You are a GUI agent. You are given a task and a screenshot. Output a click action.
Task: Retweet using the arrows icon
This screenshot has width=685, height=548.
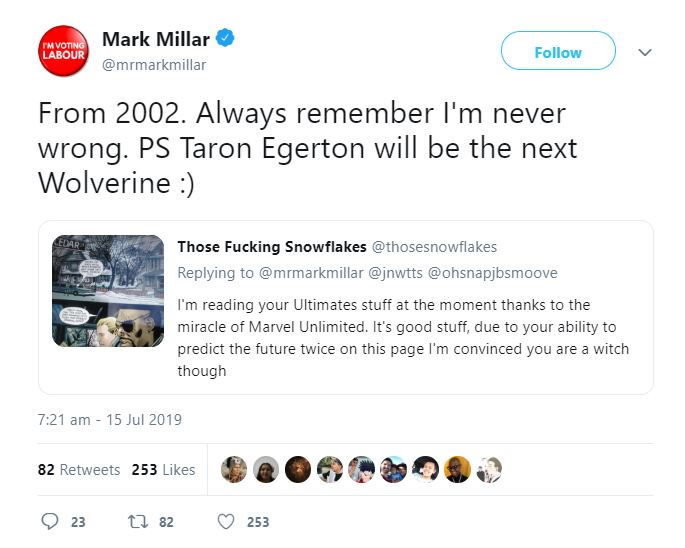point(138,521)
